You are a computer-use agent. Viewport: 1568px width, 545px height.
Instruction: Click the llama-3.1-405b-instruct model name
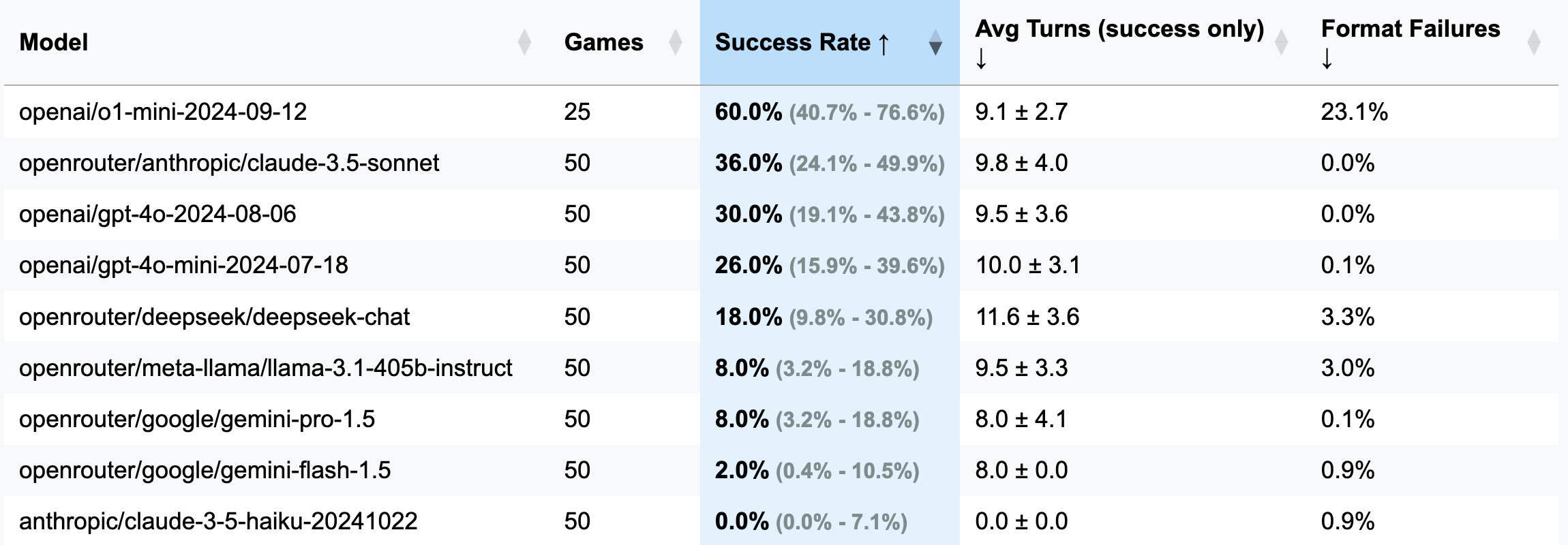(265, 368)
